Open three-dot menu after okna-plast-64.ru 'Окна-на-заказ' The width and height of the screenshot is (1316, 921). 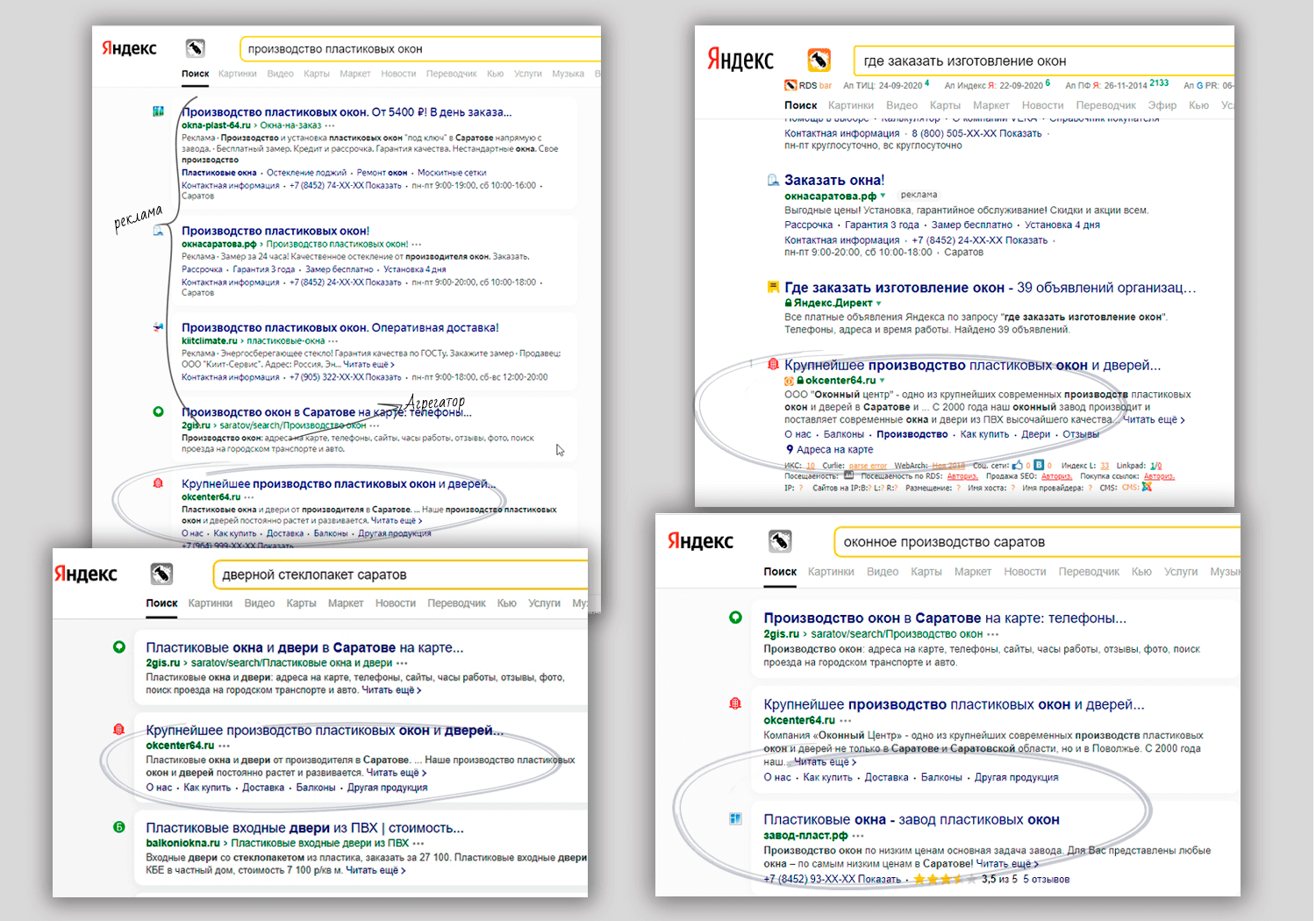click(330, 125)
